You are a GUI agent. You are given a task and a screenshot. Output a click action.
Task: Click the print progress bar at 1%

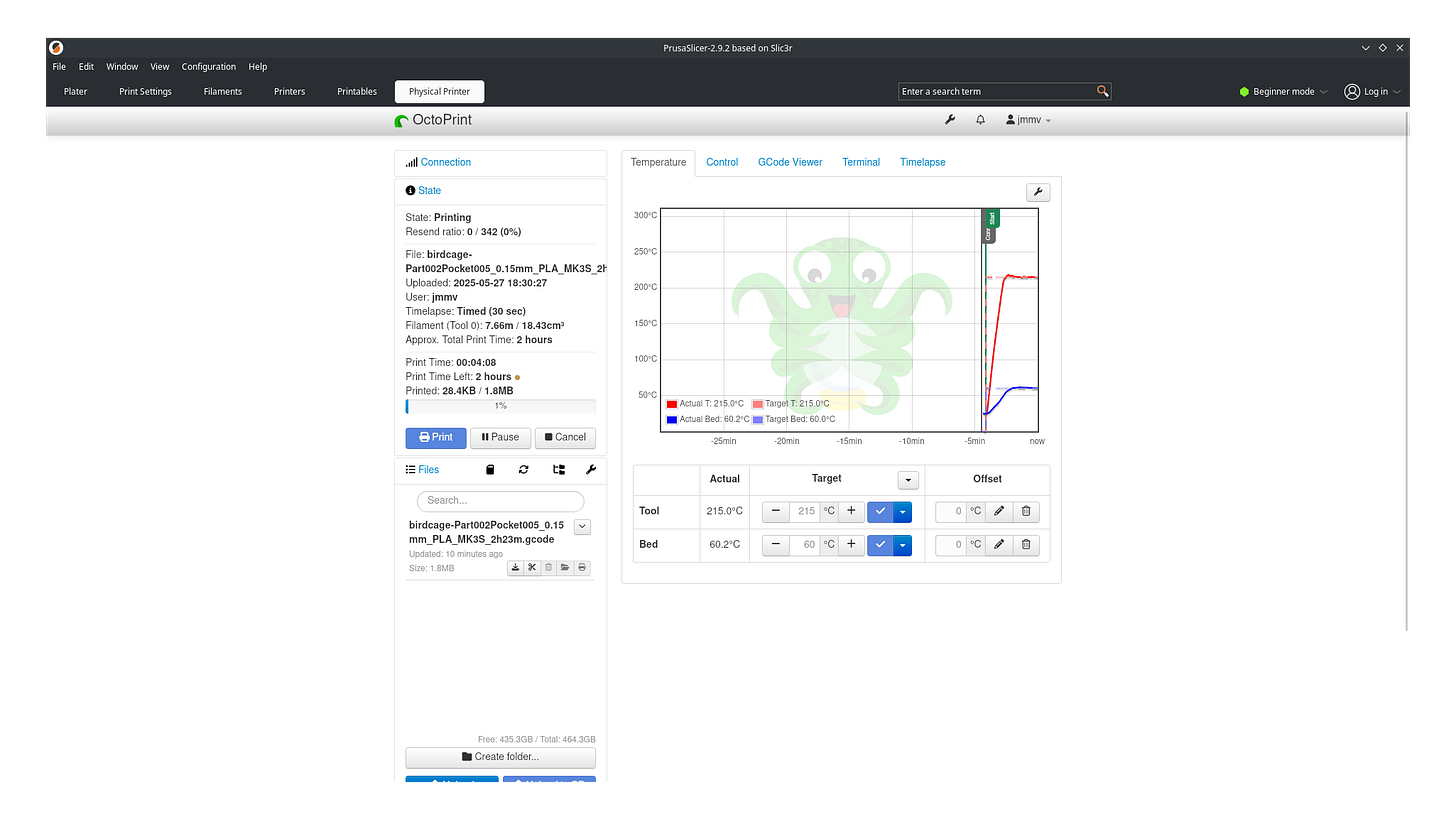[x=500, y=406]
